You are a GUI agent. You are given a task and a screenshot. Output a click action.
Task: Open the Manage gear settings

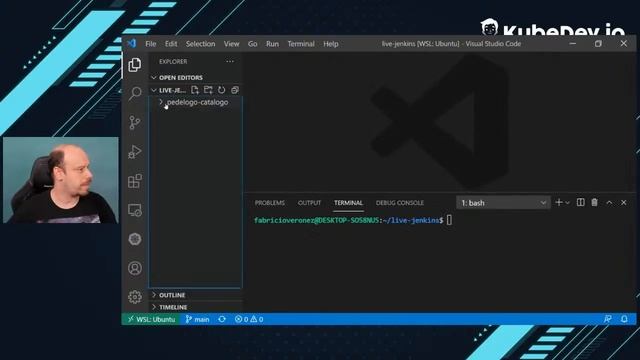[135, 297]
